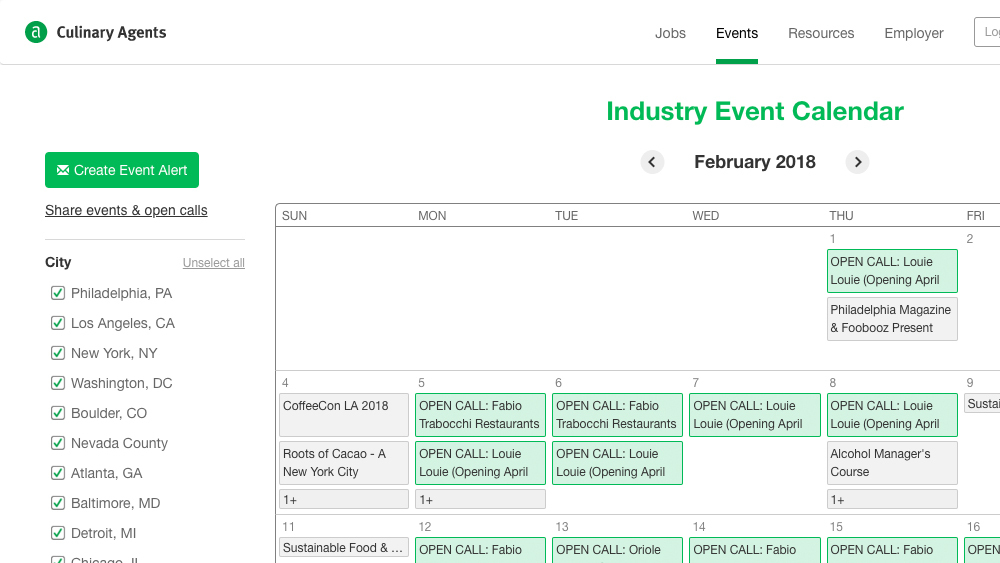Uncheck New York, NY city filter
Screen dimensions: 1000x563
[x=58, y=353]
